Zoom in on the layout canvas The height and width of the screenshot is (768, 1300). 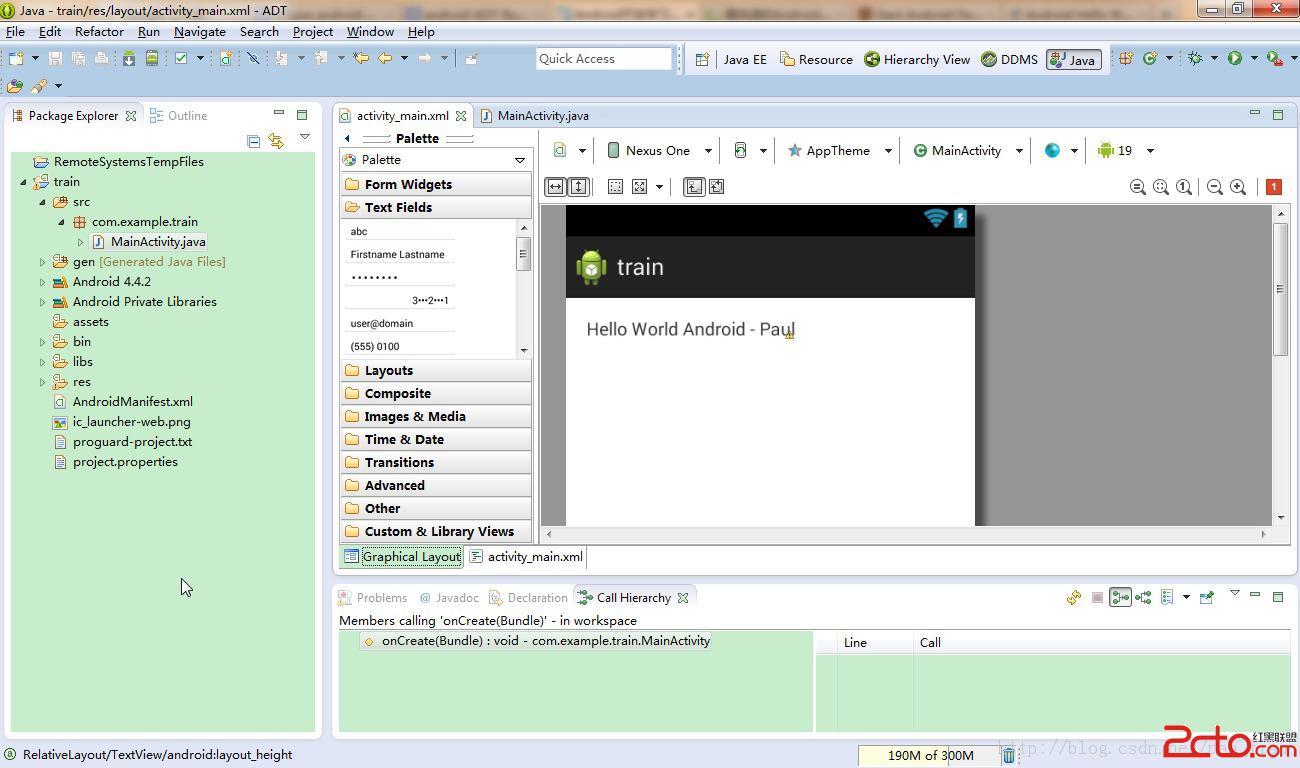pos(1238,187)
